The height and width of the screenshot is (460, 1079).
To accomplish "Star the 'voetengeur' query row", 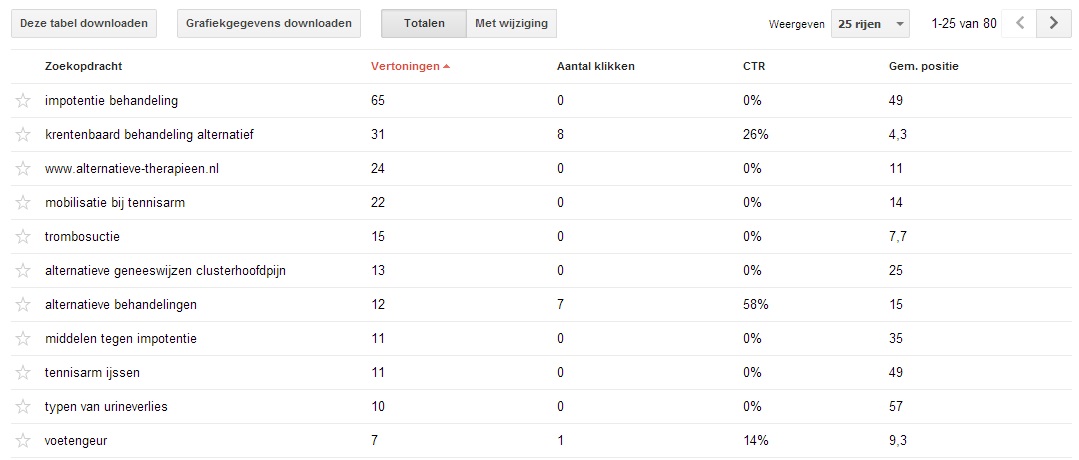I will click(x=23, y=441).
